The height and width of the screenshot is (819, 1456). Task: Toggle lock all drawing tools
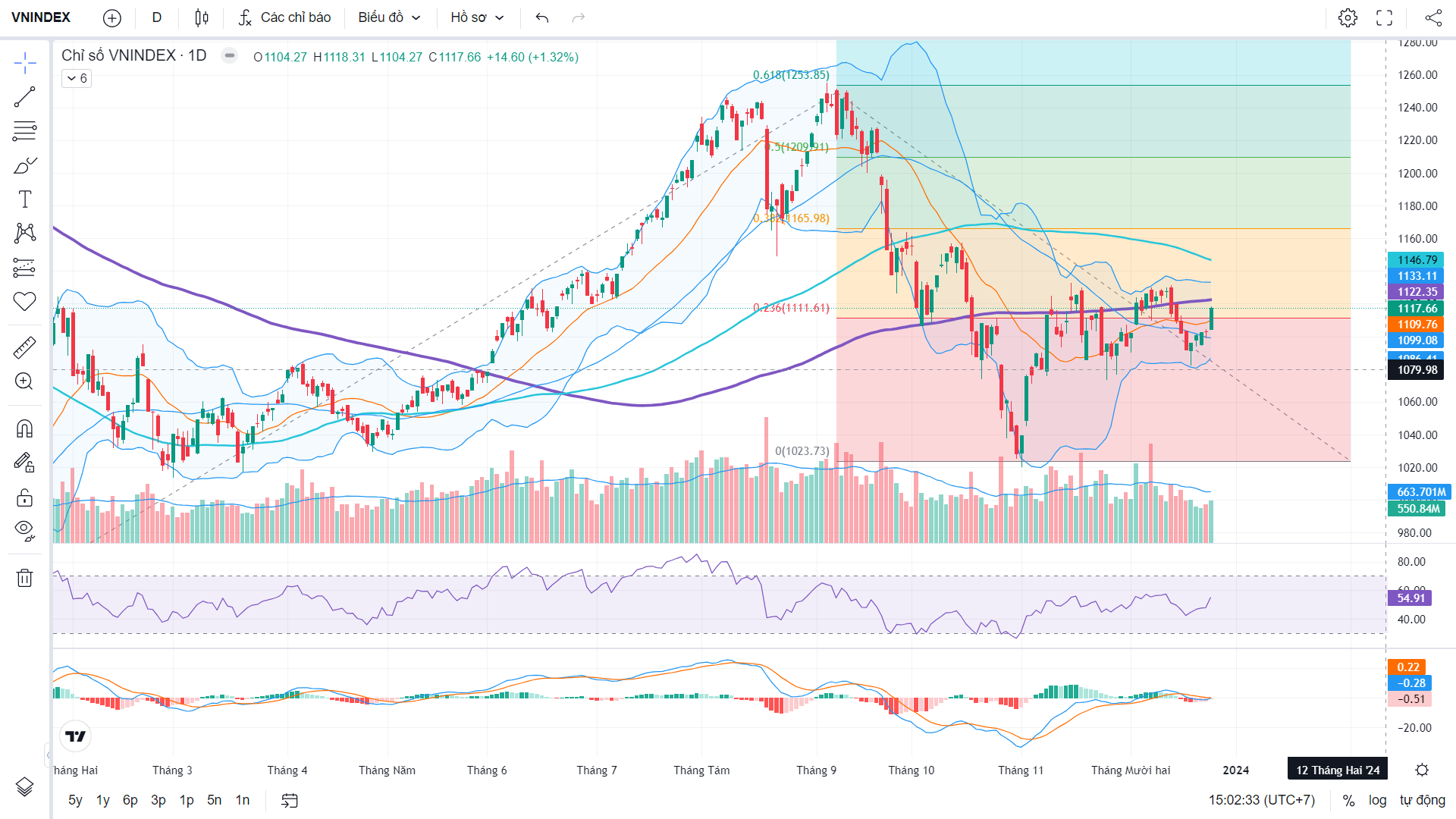pyautogui.click(x=24, y=497)
